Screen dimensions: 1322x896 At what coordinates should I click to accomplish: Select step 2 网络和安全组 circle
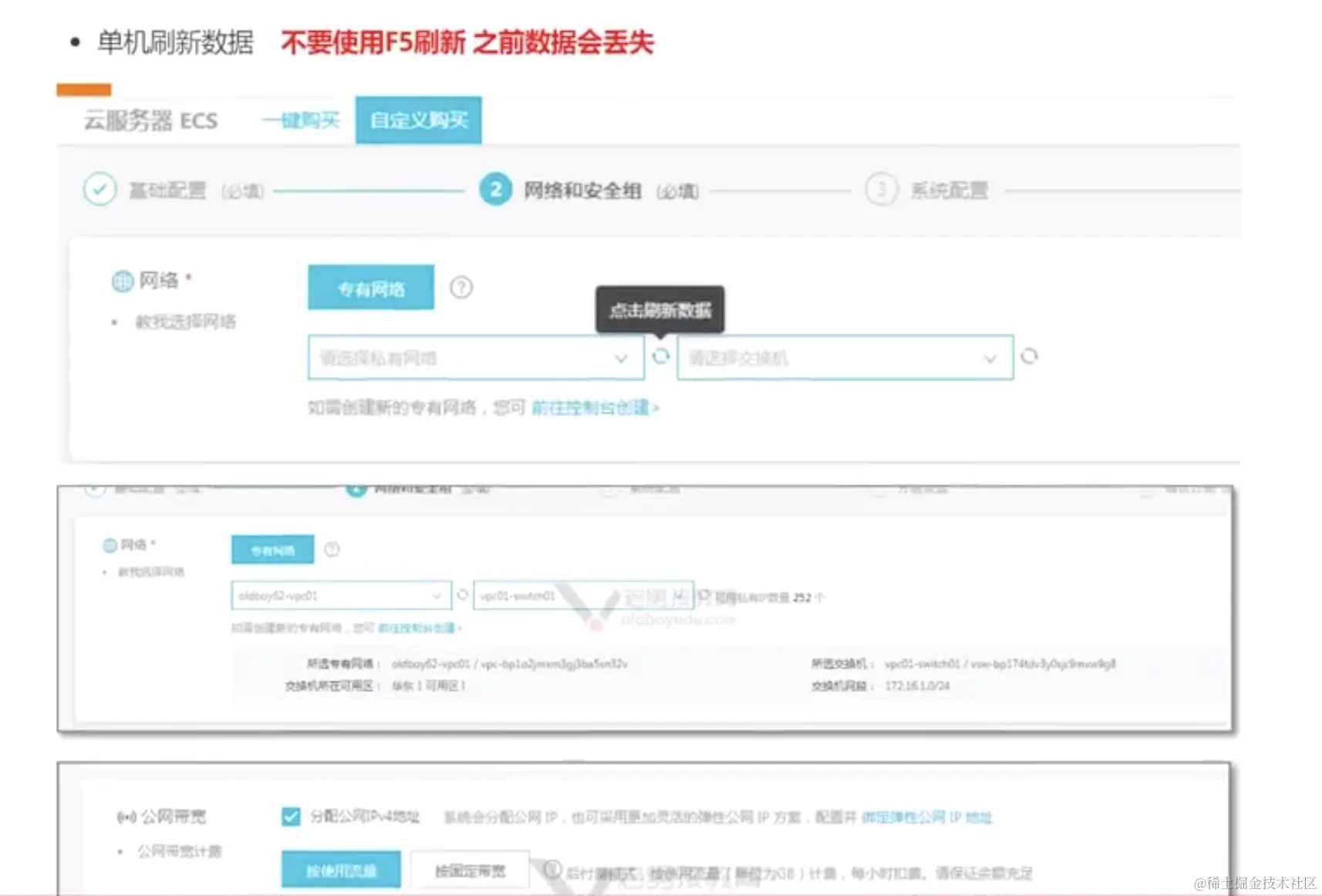coord(496,189)
